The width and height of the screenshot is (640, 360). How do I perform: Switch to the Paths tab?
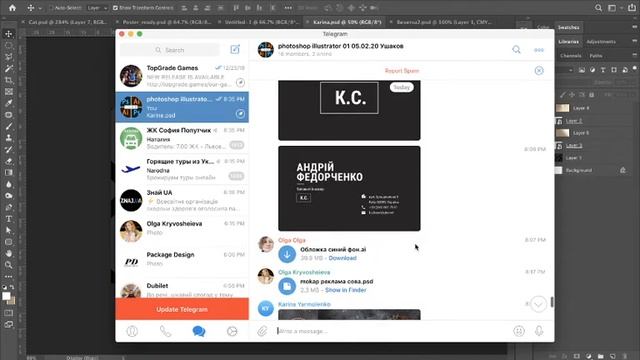[596, 56]
